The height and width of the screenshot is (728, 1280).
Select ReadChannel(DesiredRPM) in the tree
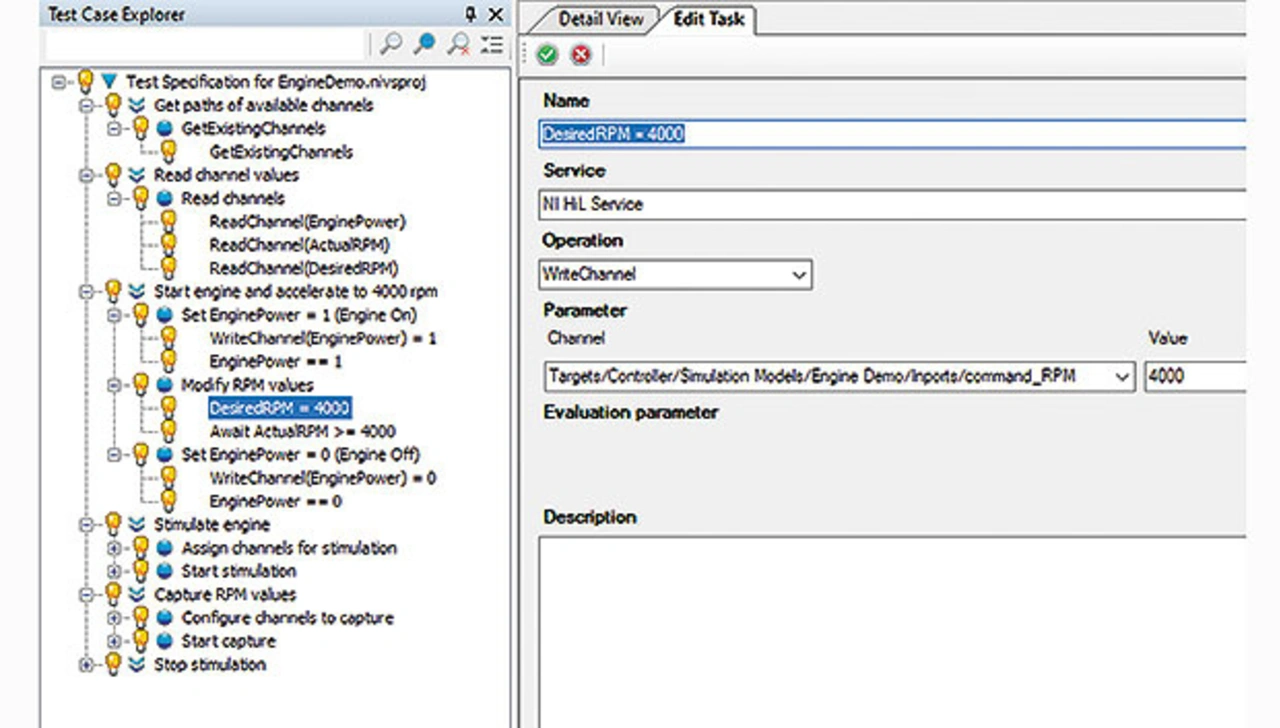tap(303, 268)
